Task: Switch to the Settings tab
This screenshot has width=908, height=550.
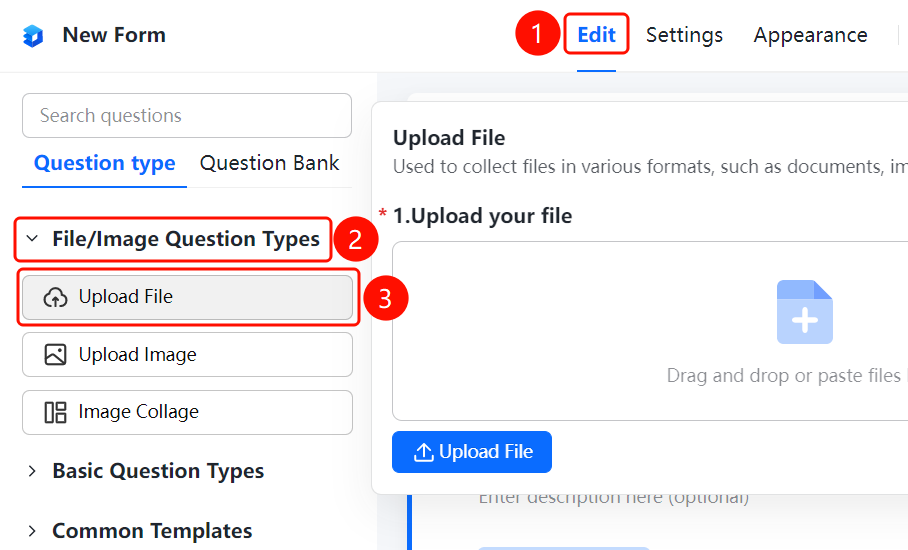Action: (x=684, y=35)
